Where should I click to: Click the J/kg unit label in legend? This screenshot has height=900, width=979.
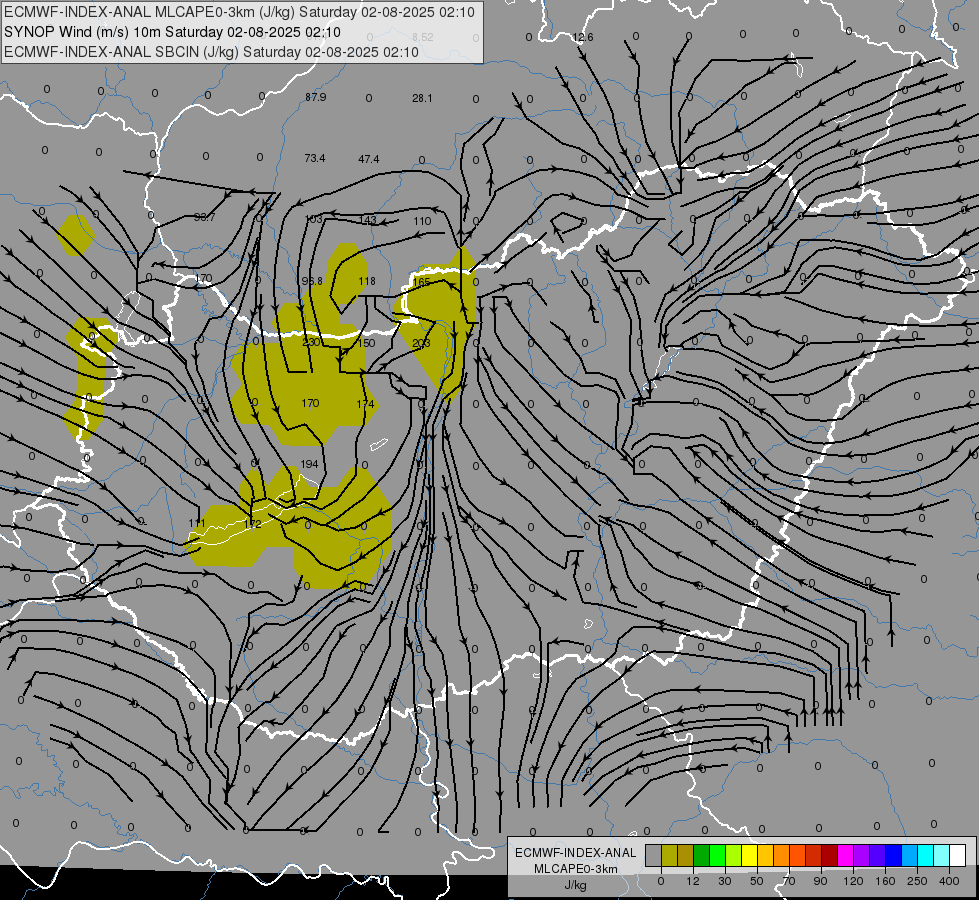point(575,885)
